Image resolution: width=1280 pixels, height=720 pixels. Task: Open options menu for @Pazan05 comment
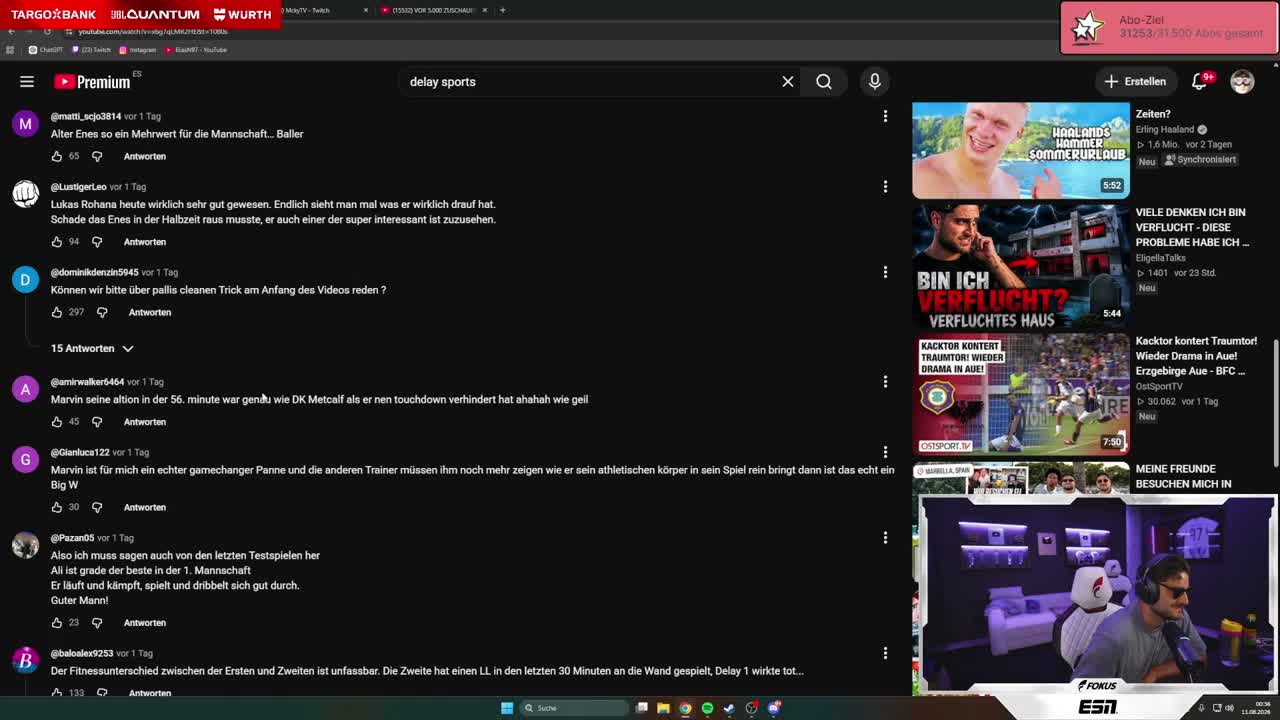(x=885, y=537)
